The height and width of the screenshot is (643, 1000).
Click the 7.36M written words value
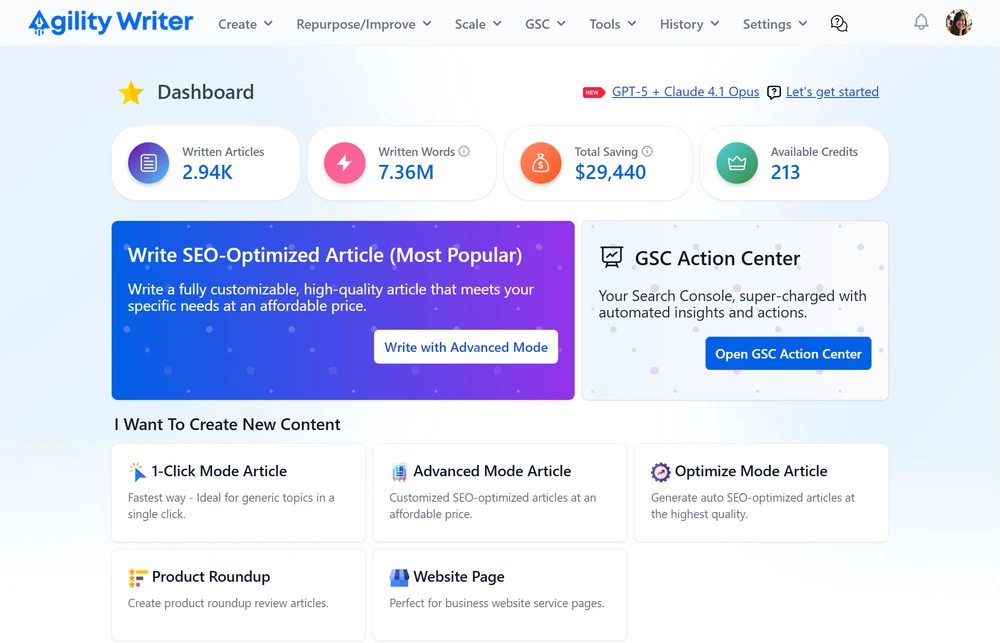pyautogui.click(x=406, y=172)
